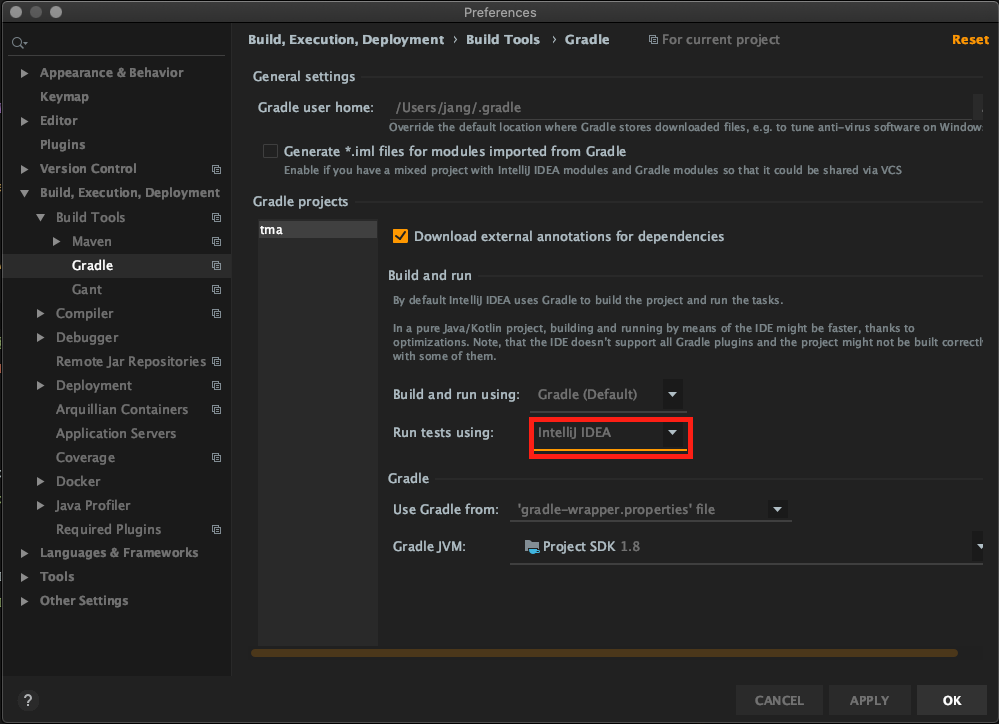Screen dimensions: 999x724
Task: Open help with the question mark button
Action: pos(28,700)
